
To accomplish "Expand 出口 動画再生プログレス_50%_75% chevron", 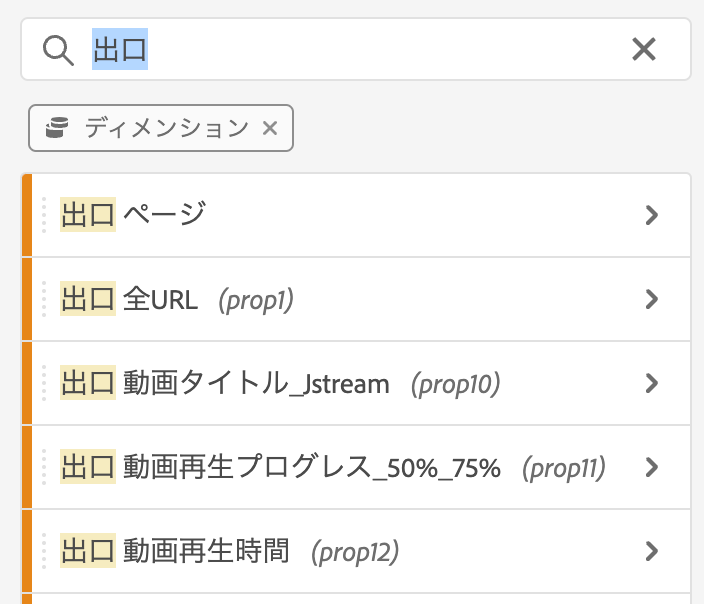I will tap(652, 467).
